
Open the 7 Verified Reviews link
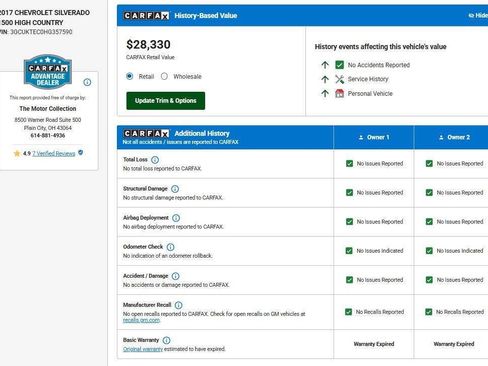pyautogui.click(x=54, y=153)
